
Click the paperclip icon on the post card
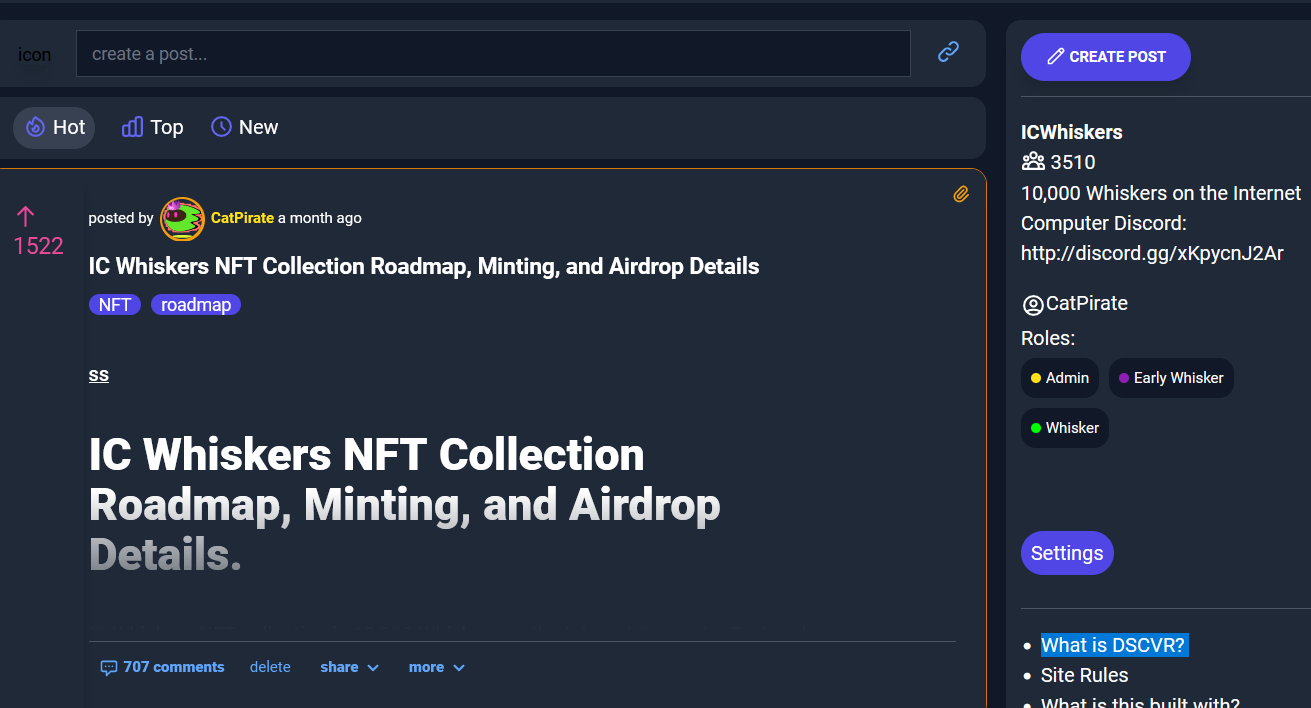point(961,194)
